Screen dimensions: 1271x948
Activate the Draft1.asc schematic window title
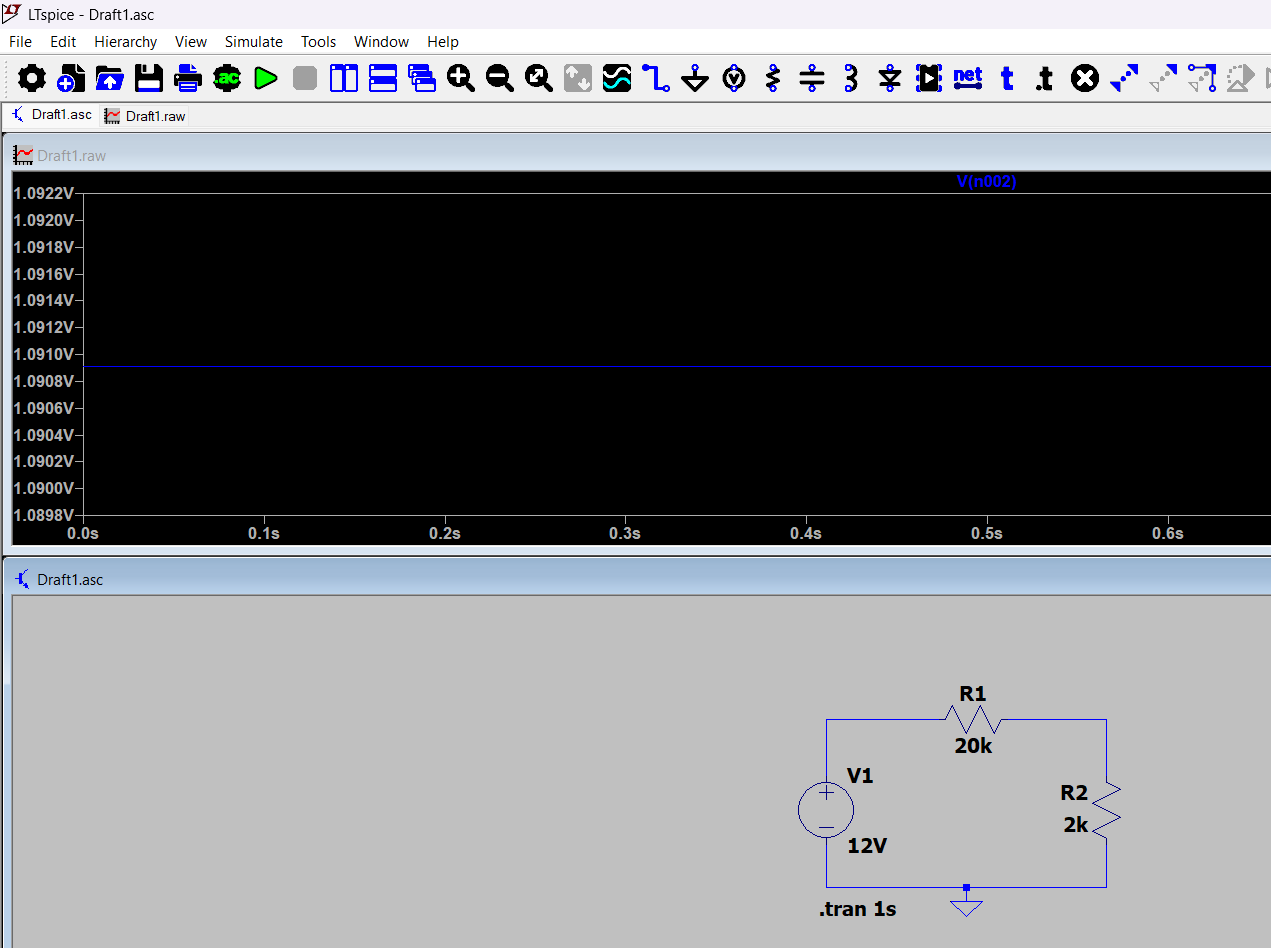pyautogui.click(x=70, y=579)
